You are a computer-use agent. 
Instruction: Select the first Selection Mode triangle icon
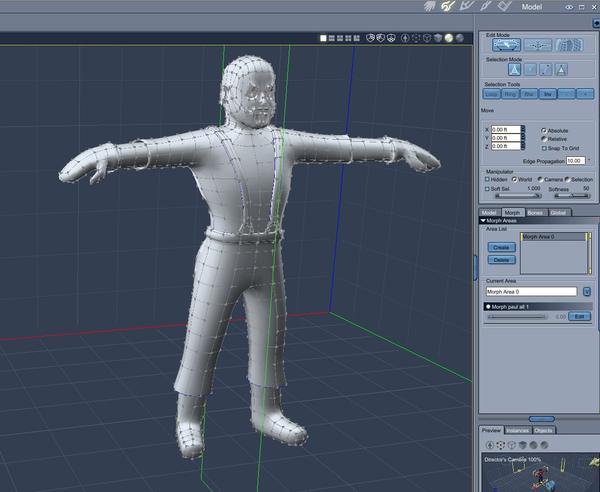pyautogui.click(x=515, y=70)
